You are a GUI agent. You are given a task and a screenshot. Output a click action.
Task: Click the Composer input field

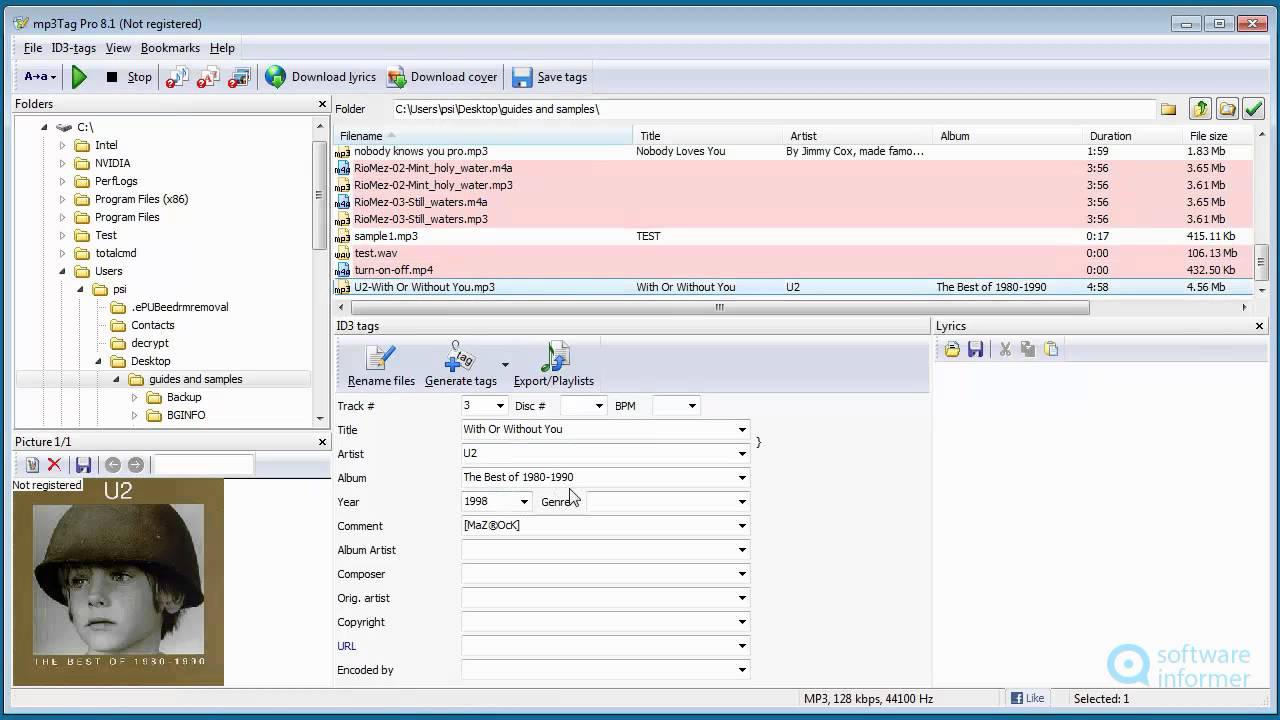point(605,574)
